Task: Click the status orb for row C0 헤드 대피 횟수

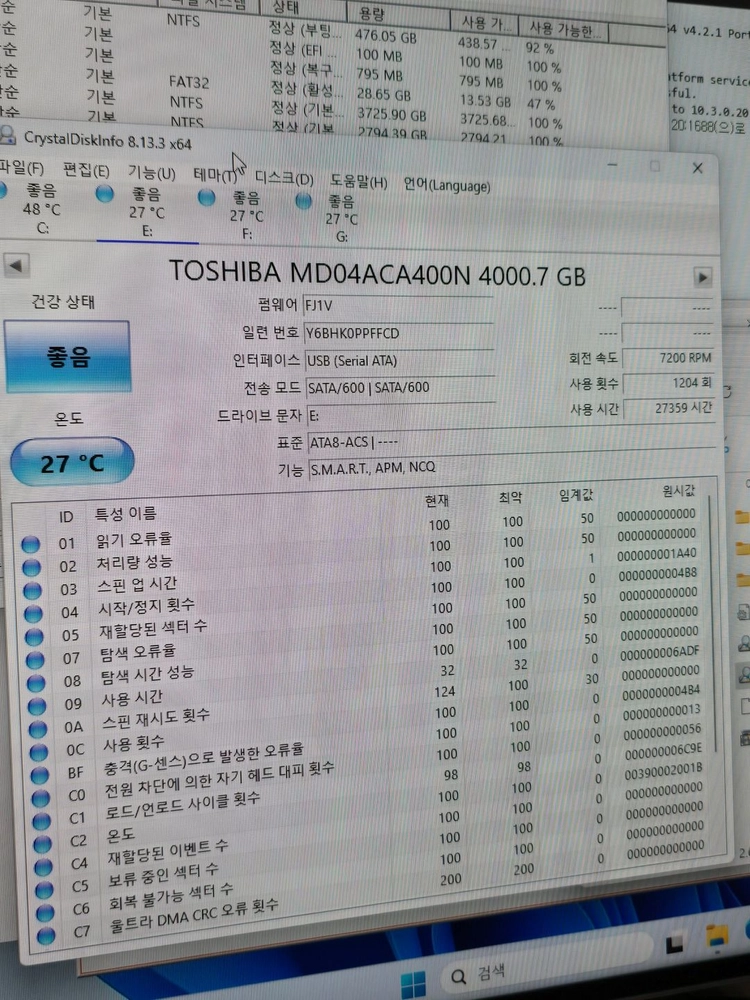Action: point(40,797)
